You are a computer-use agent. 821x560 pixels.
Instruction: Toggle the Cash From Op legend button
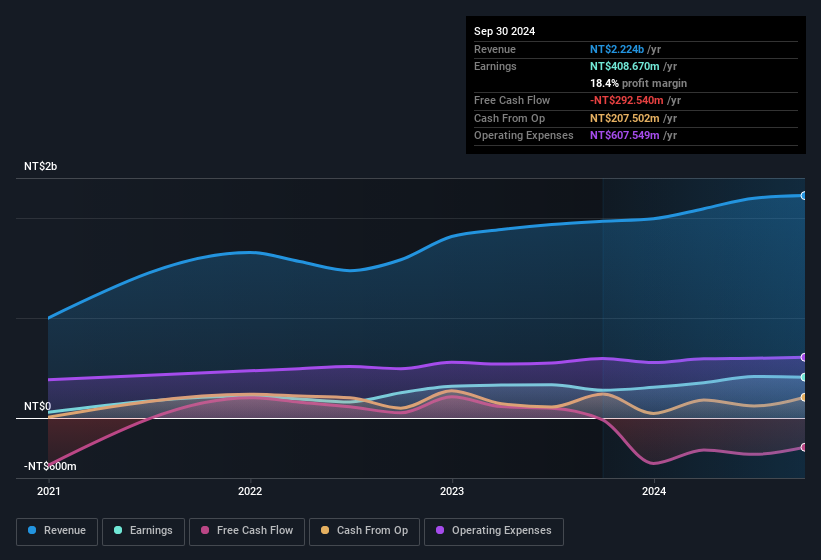(364, 531)
